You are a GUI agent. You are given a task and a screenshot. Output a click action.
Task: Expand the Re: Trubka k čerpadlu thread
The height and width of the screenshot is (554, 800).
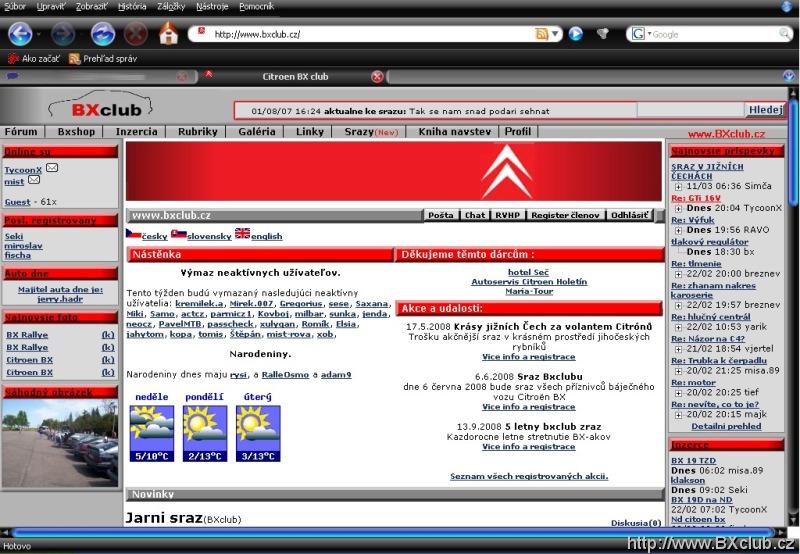678,371
